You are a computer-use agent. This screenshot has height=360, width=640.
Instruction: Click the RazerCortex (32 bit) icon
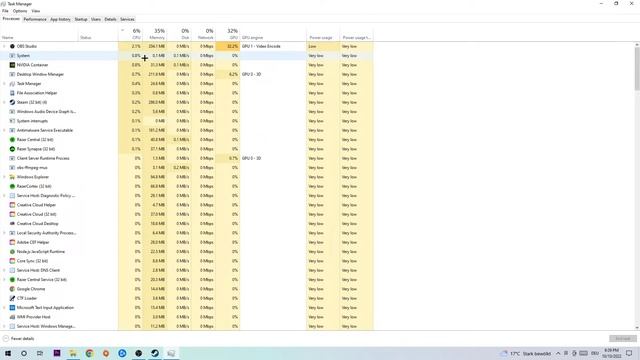click(x=12, y=187)
